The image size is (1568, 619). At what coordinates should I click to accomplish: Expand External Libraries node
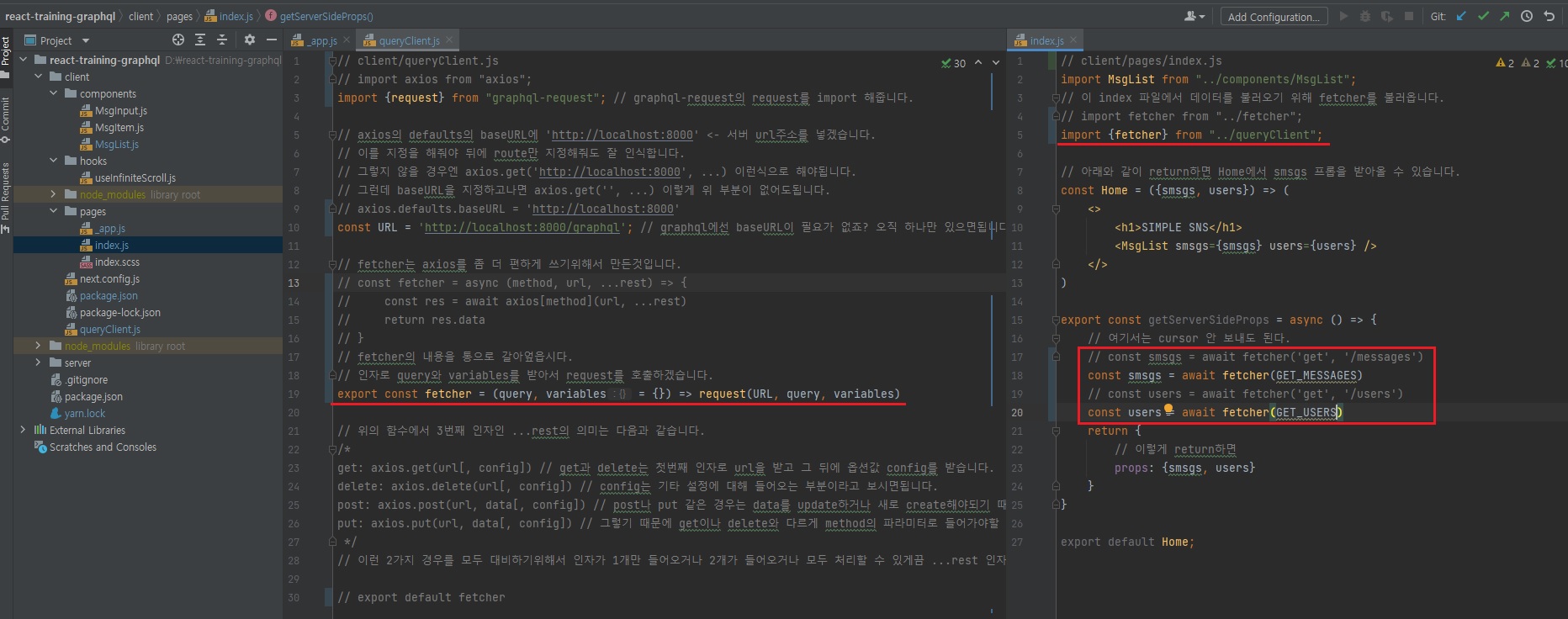click(x=23, y=430)
